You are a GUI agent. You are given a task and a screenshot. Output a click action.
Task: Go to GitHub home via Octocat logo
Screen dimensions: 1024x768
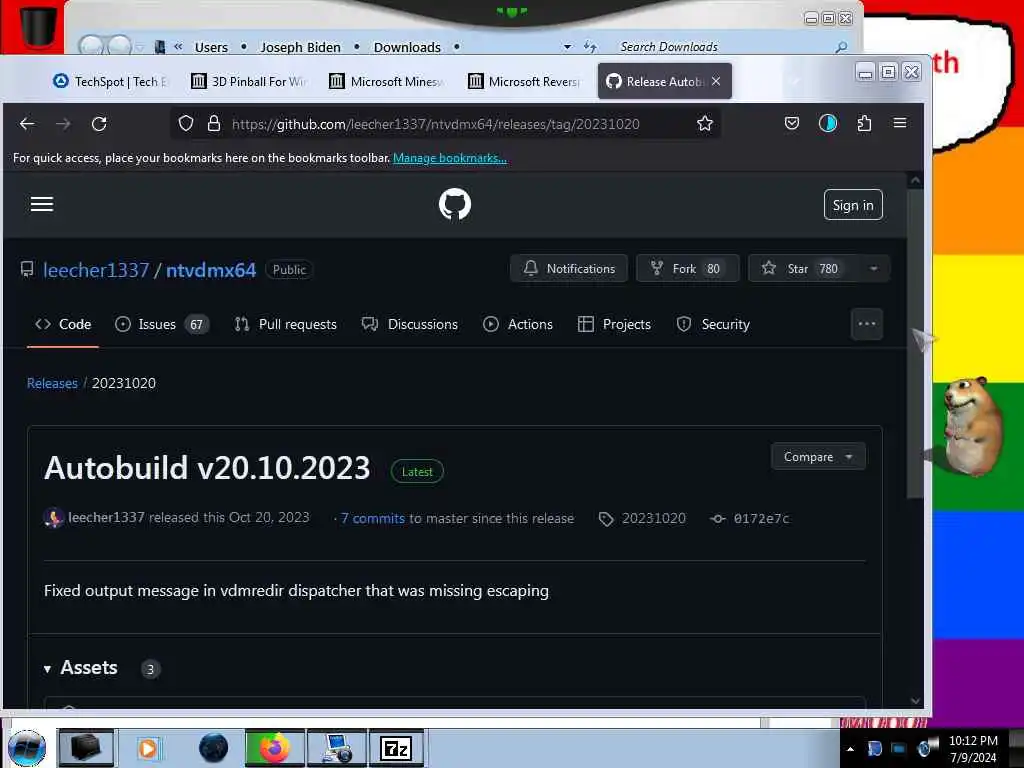click(x=455, y=204)
